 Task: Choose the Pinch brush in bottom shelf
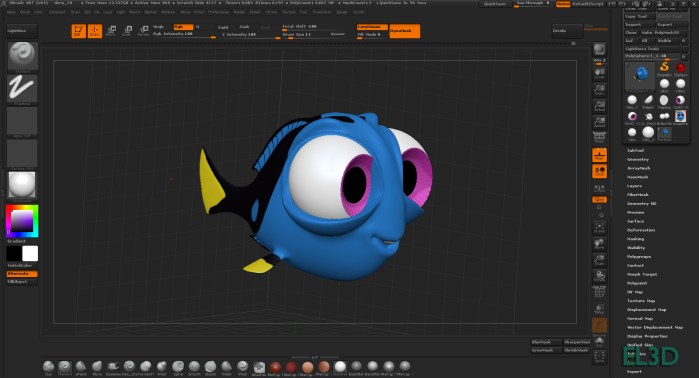(x=243, y=368)
